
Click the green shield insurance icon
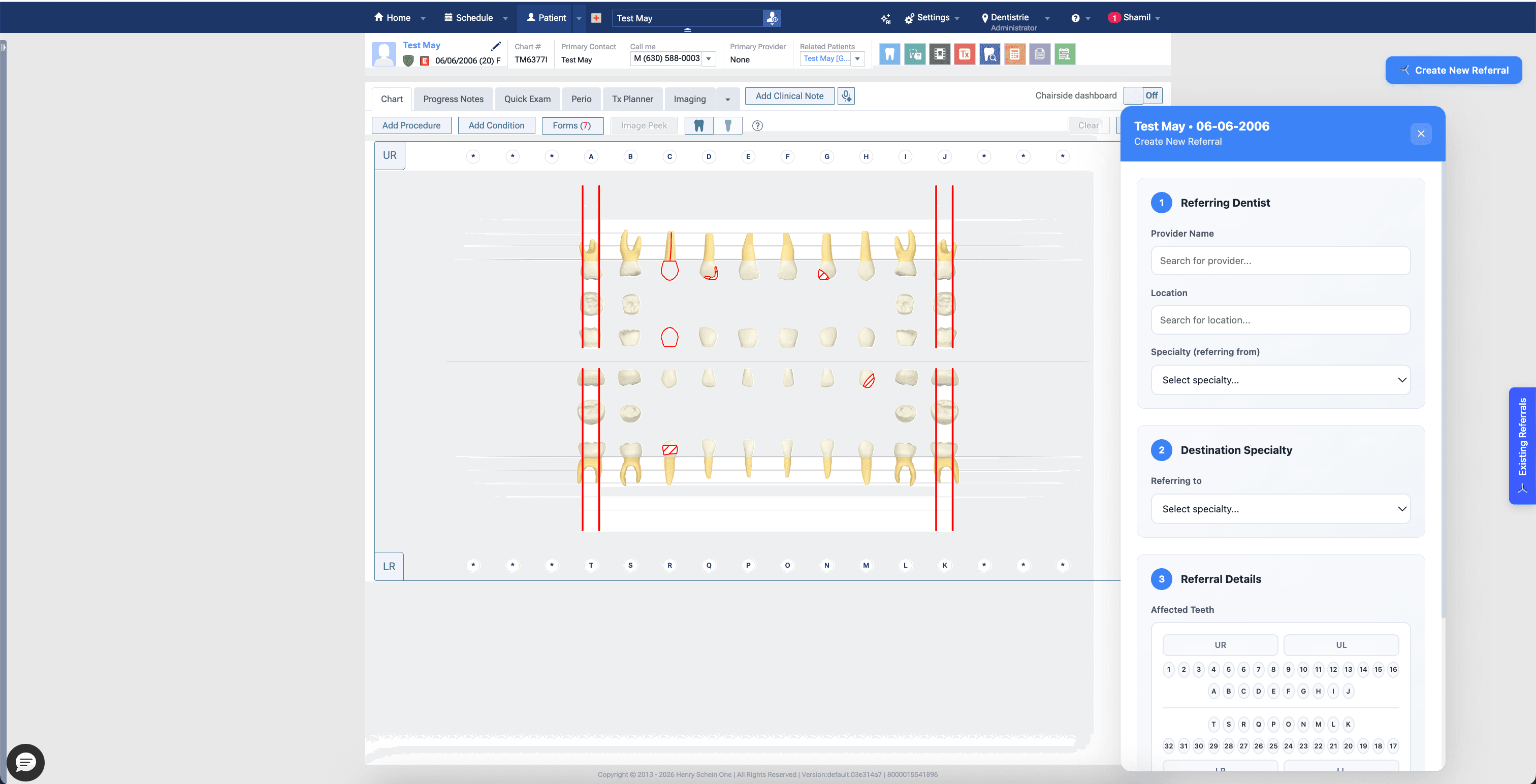click(x=408, y=60)
